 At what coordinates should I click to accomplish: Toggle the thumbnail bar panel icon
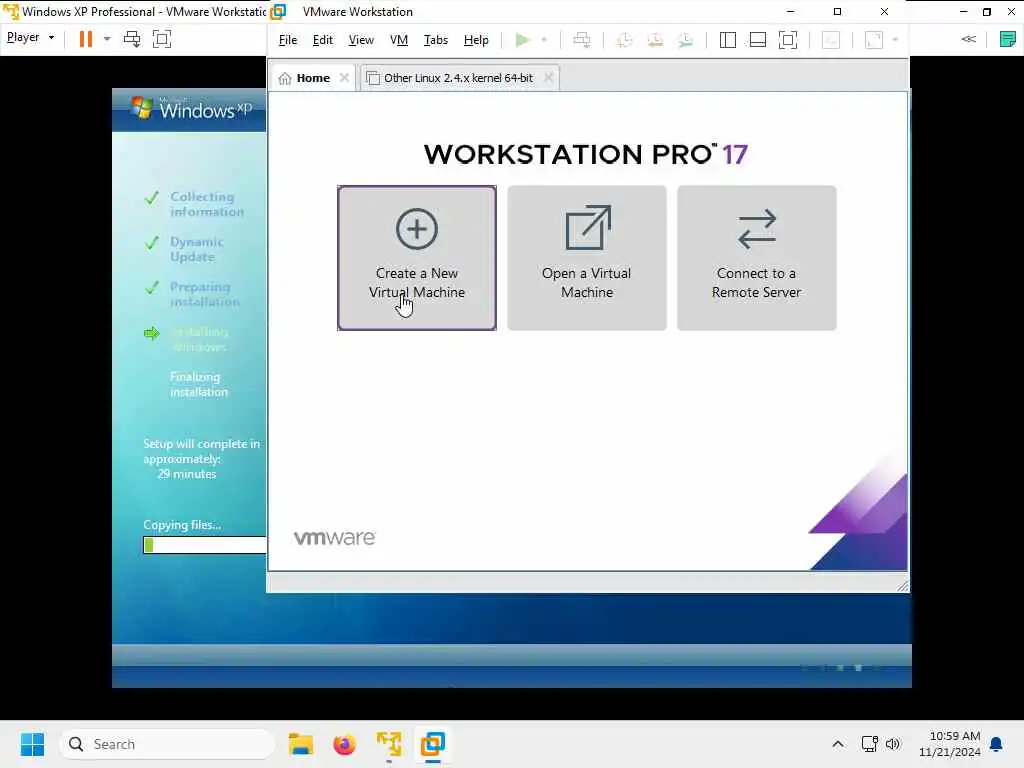click(758, 40)
